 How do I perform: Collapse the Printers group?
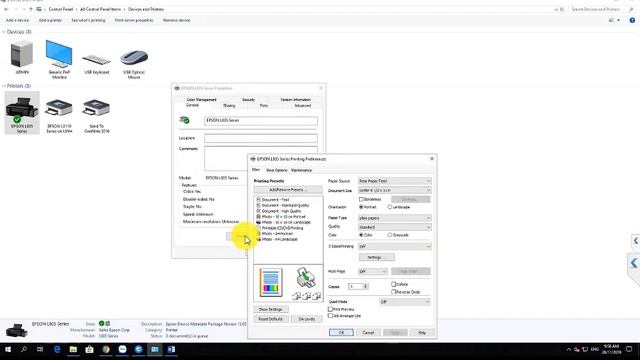click(x=4, y=86)
